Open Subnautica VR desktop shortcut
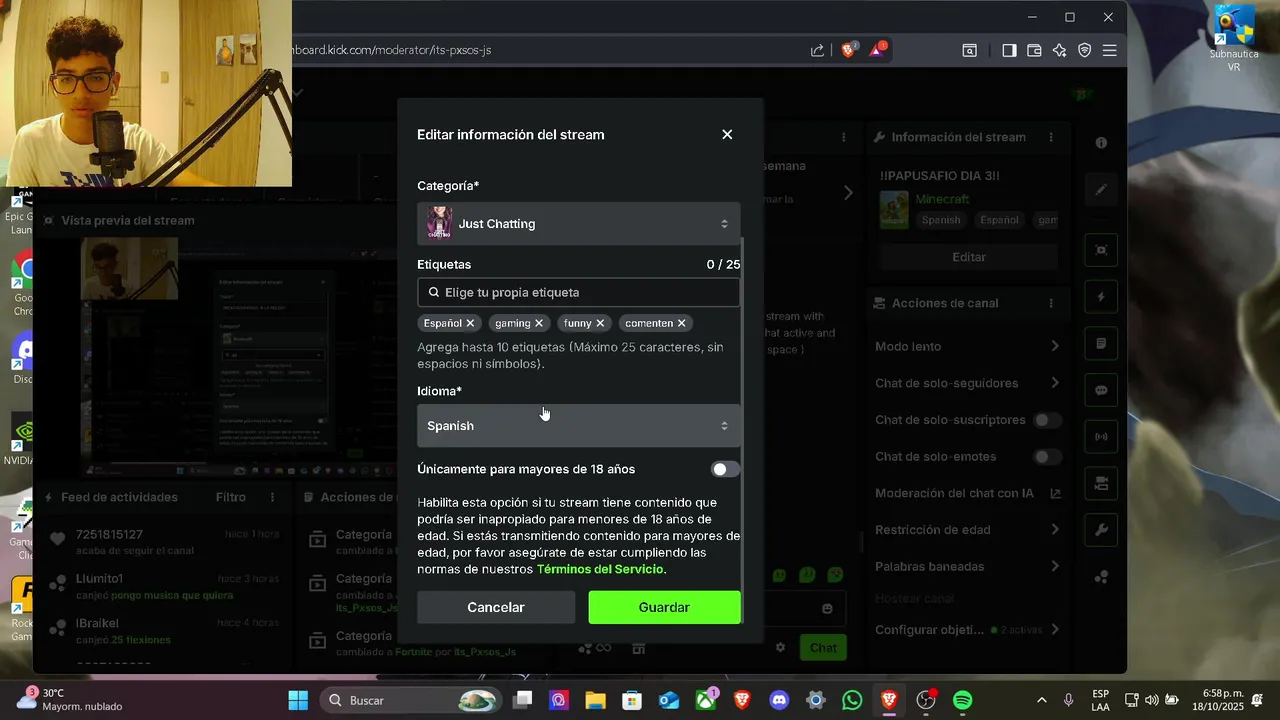Image resolution: width=1280 pixels, height=720 pixels. [x=1234, y=38]
